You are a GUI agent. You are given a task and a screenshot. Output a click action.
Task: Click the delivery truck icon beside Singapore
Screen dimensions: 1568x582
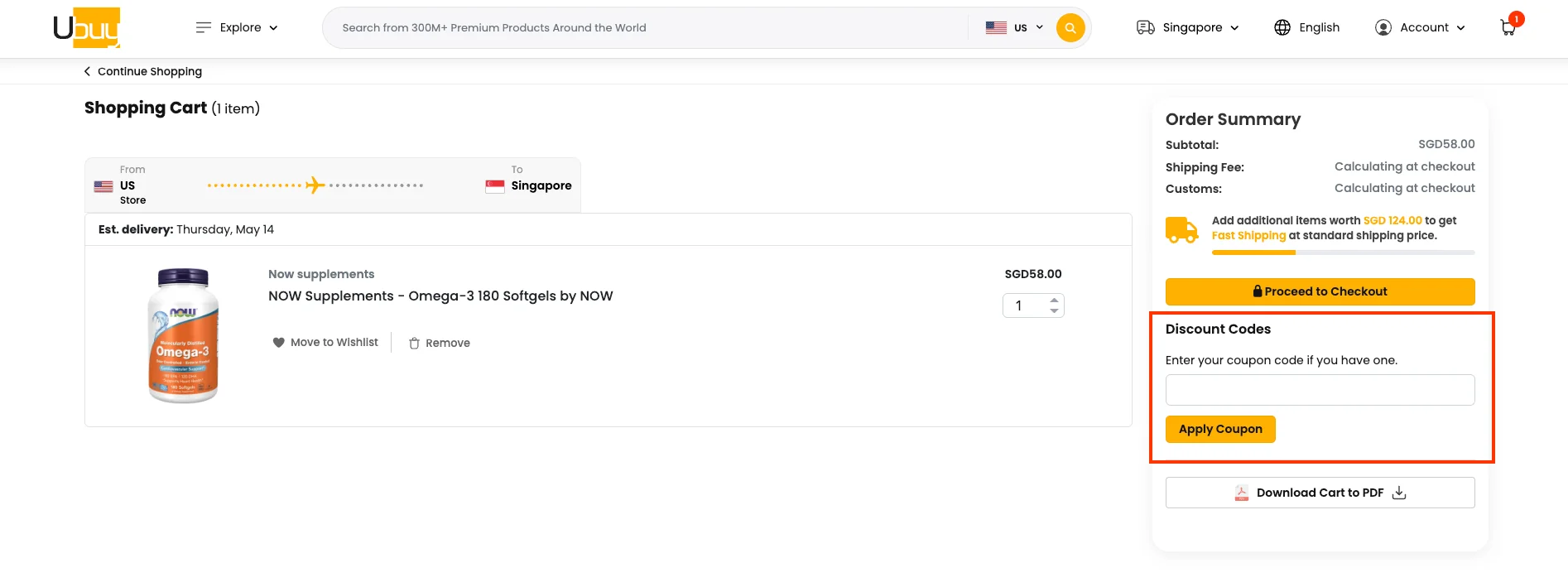1146,27
